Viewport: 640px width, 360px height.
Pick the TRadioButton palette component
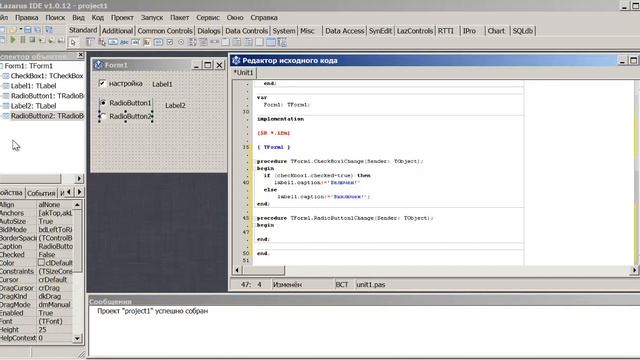181,42
